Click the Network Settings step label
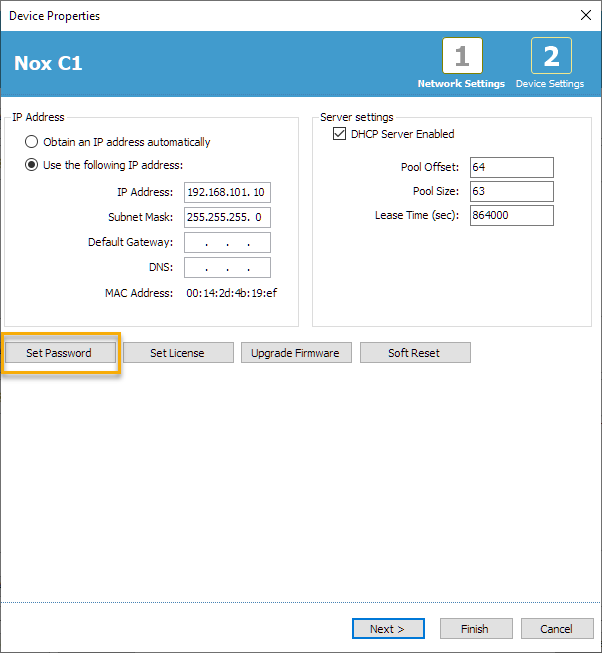This screenshot has width=602, height=653. click(461, 84)
